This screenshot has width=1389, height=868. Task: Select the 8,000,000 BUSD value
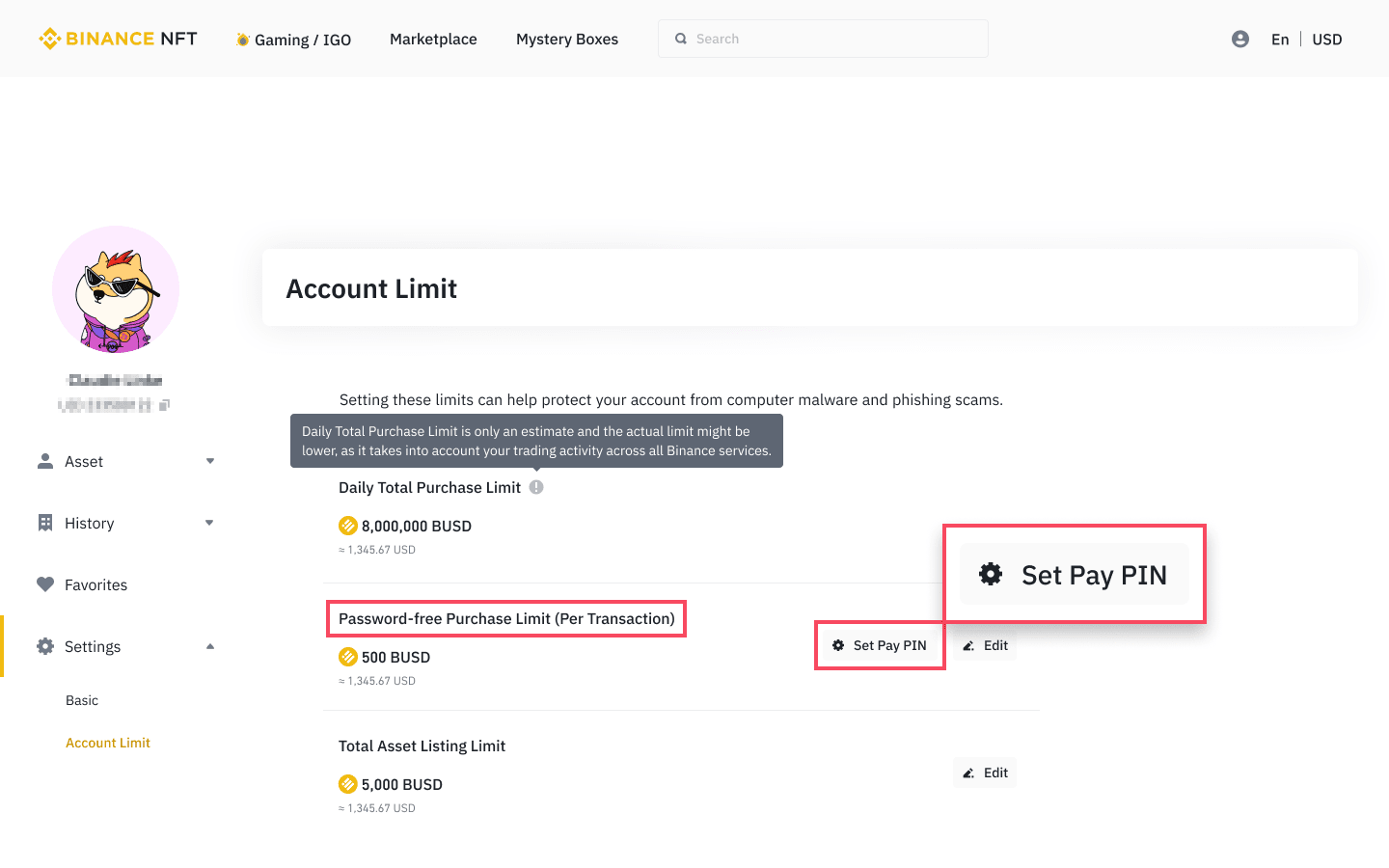coord(417,526)
